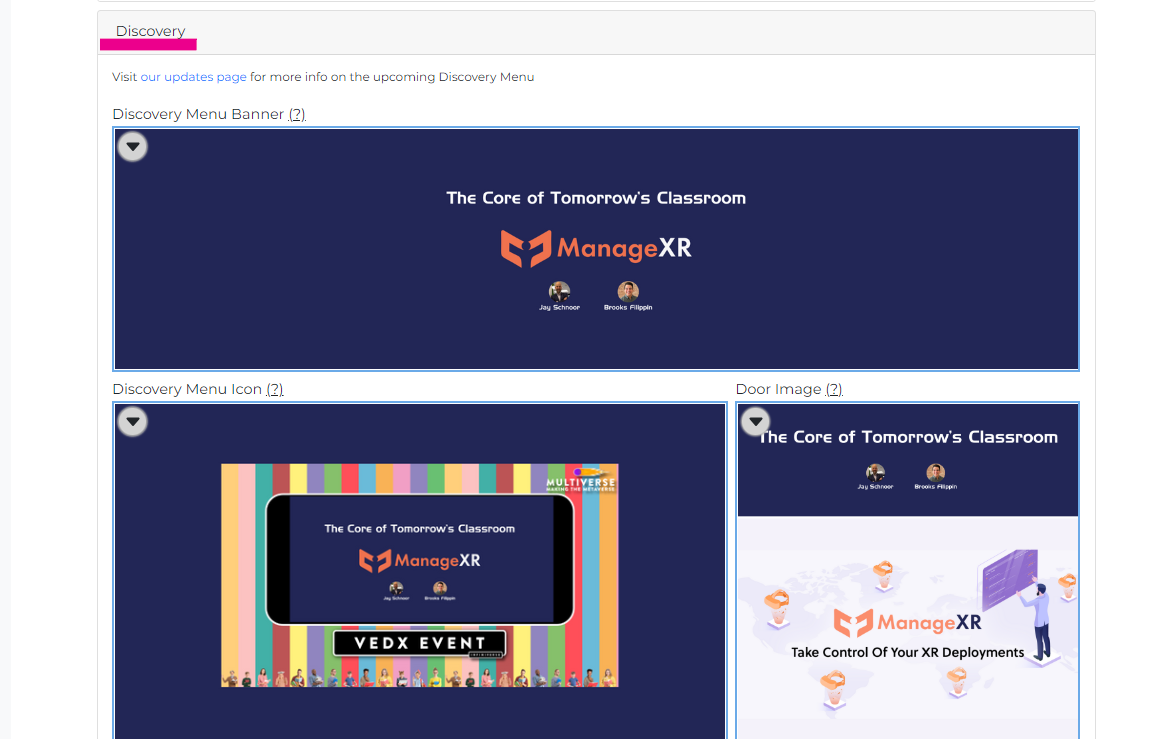Screen dimensions: 1156x739
Task: Follow the 'our updates page' link
Action: 193,77
